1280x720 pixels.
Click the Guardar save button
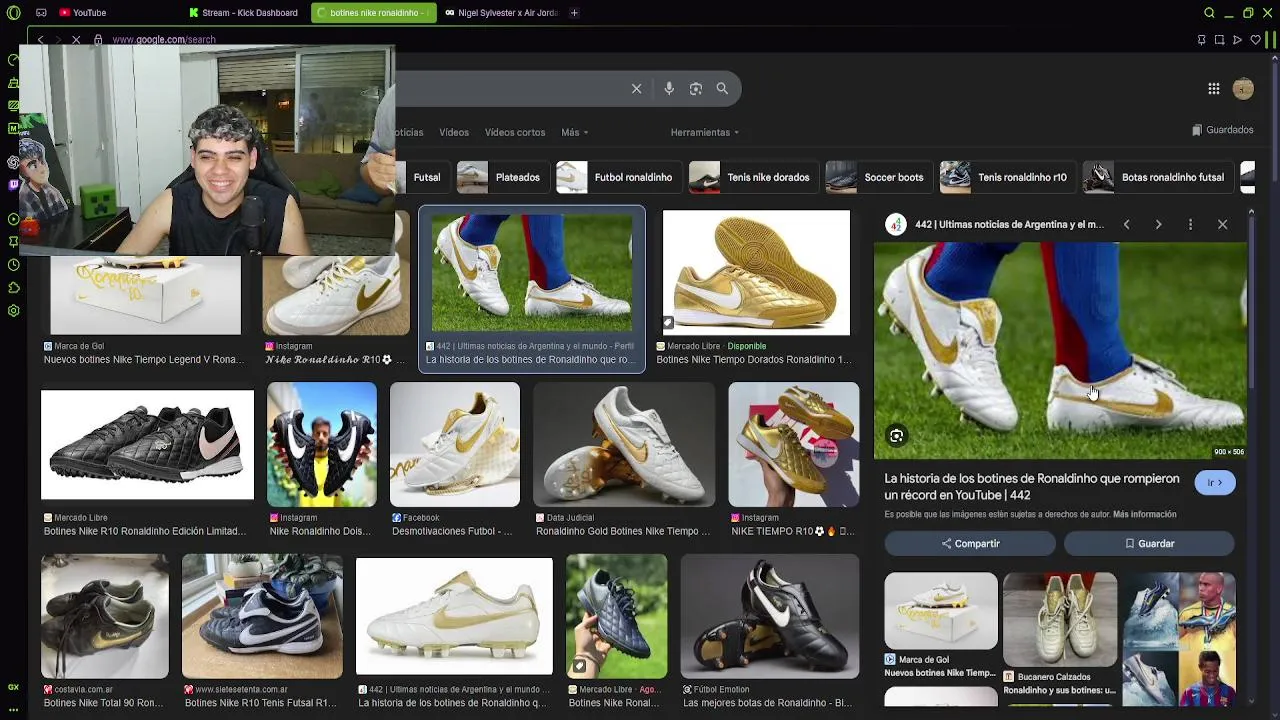coord(1149,543)
